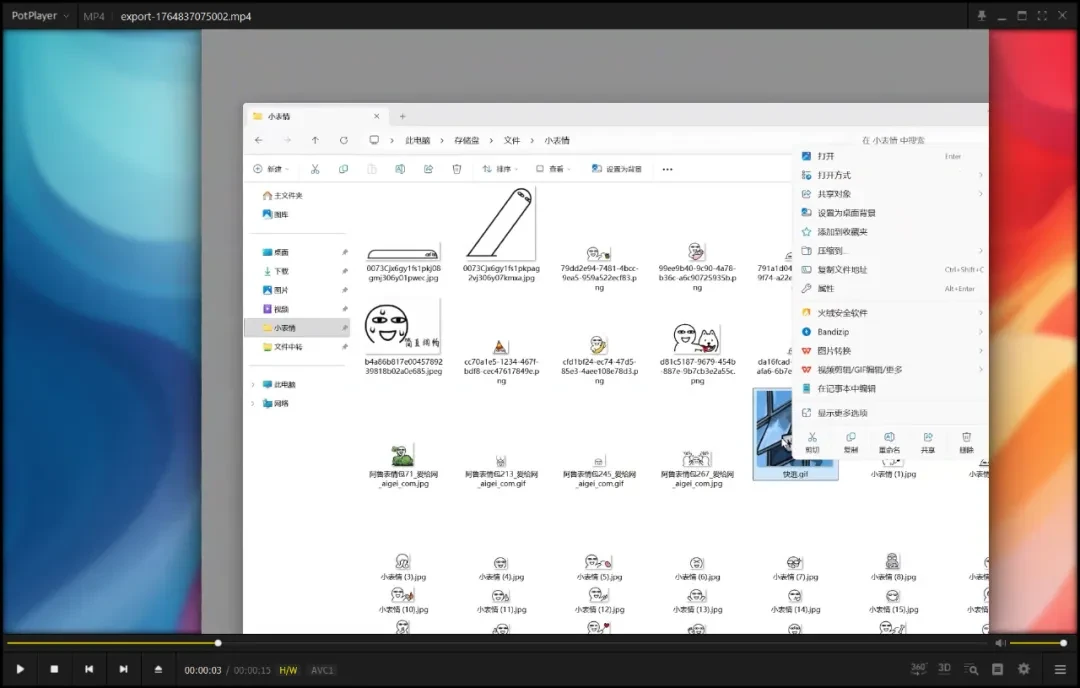Open the 查看 view dropdown

[554, 169]
